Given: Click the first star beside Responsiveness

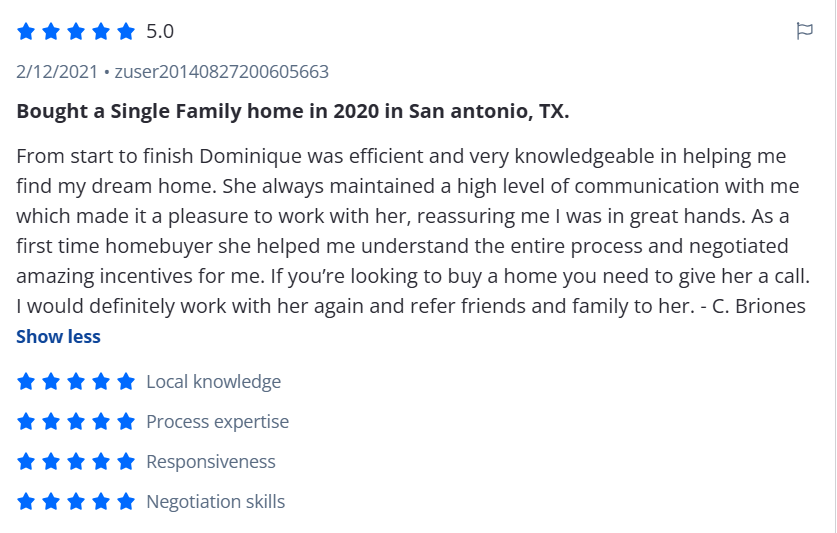Looking at the screenshot, I should pos(26,462).
